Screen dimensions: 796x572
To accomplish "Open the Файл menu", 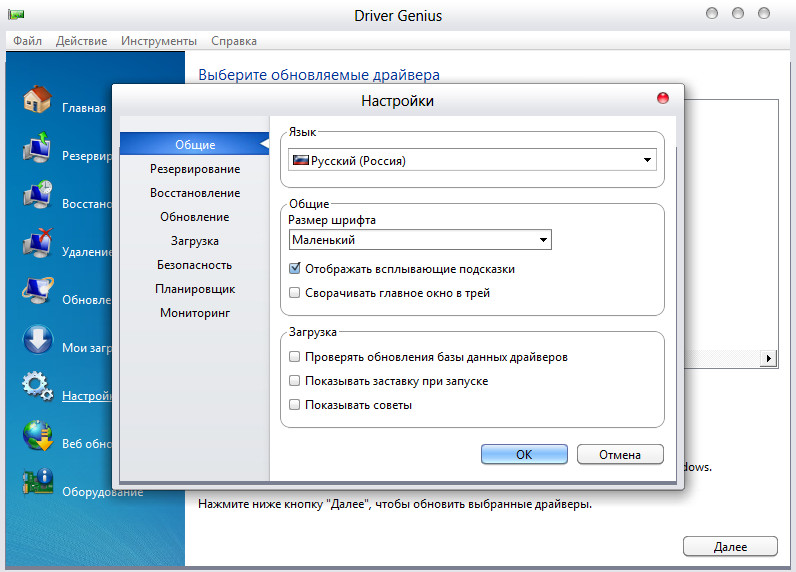I will coord(27,41).
